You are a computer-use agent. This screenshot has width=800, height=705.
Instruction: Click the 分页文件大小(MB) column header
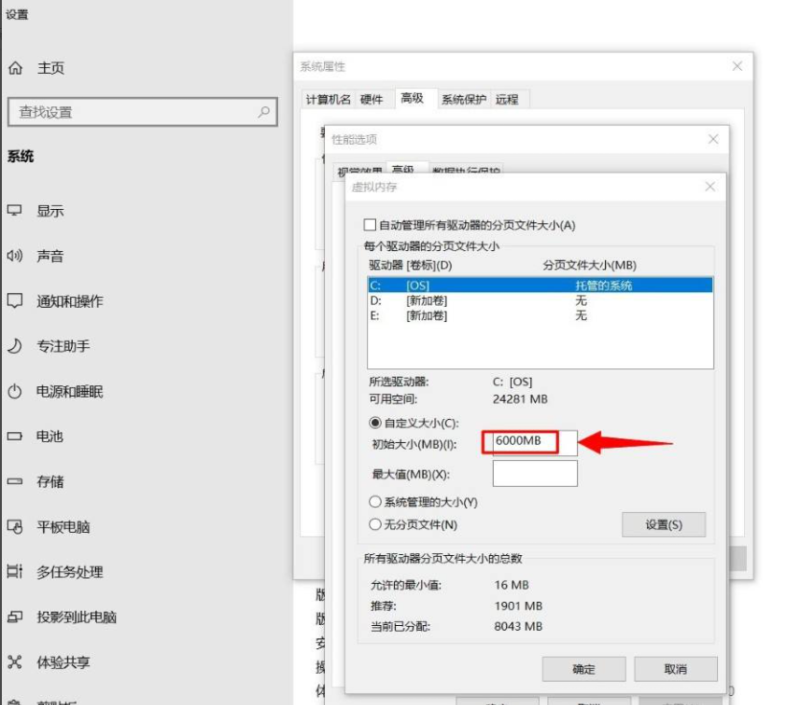point(589,265)
